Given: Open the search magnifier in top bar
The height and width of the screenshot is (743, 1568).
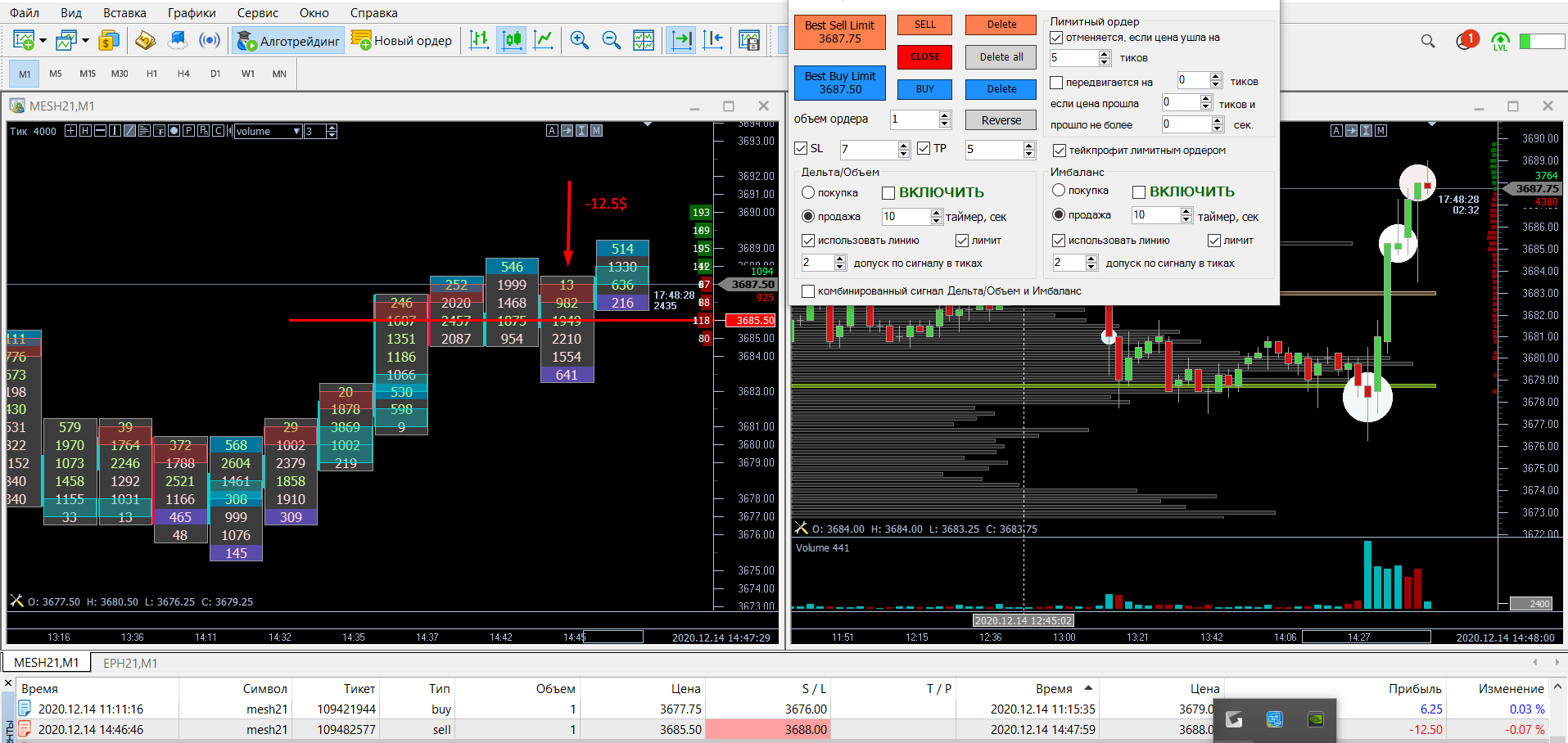Looking at the screenshot, I should 1428,41.
